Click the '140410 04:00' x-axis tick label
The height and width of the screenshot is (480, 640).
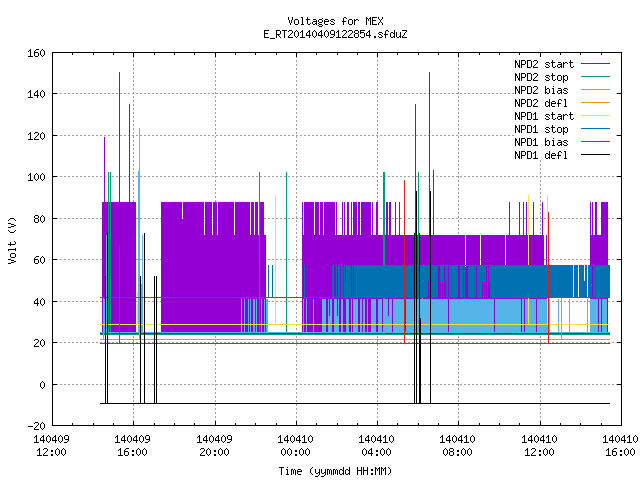pos(376,446)
